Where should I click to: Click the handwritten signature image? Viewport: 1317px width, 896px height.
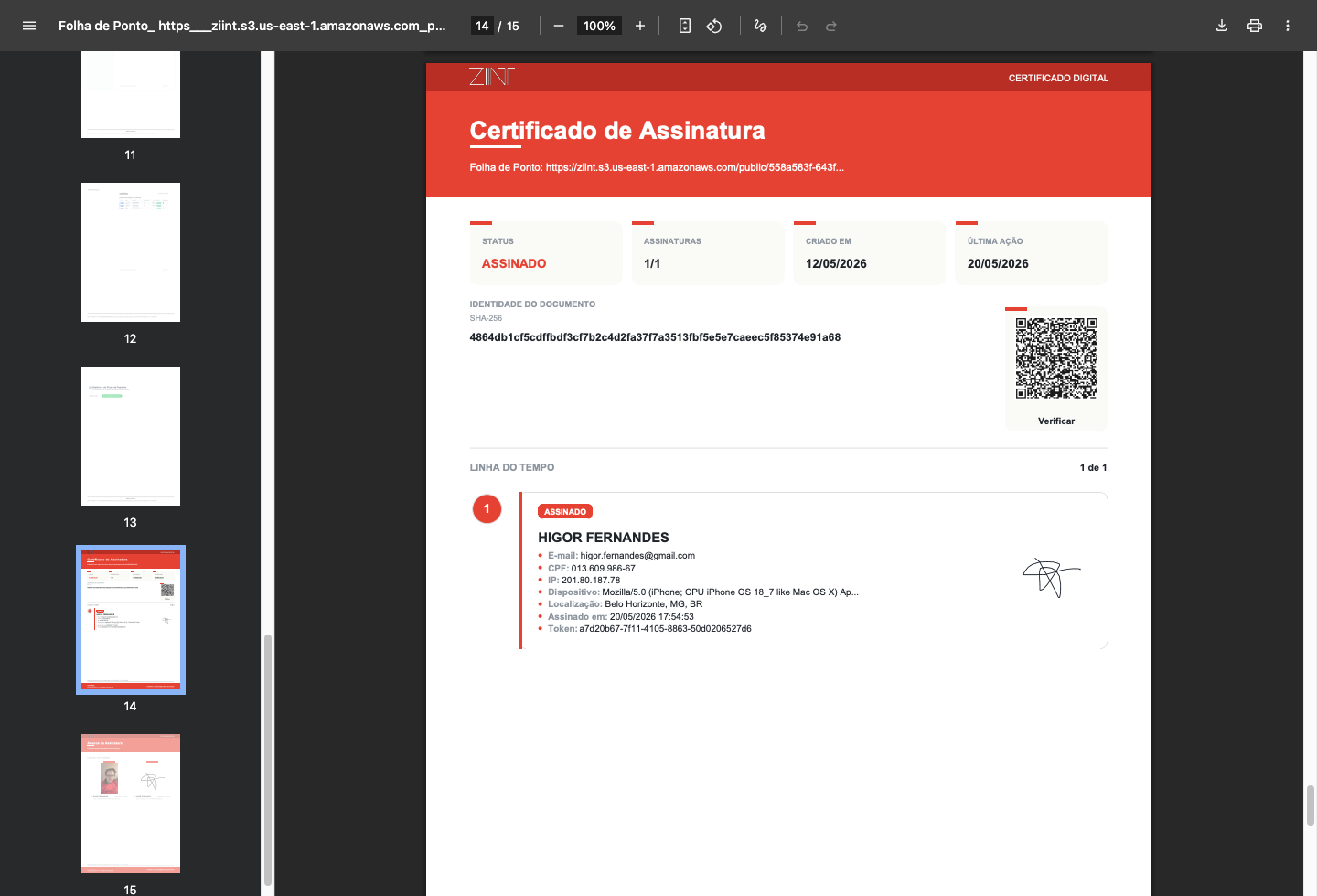coord(1052,577)
